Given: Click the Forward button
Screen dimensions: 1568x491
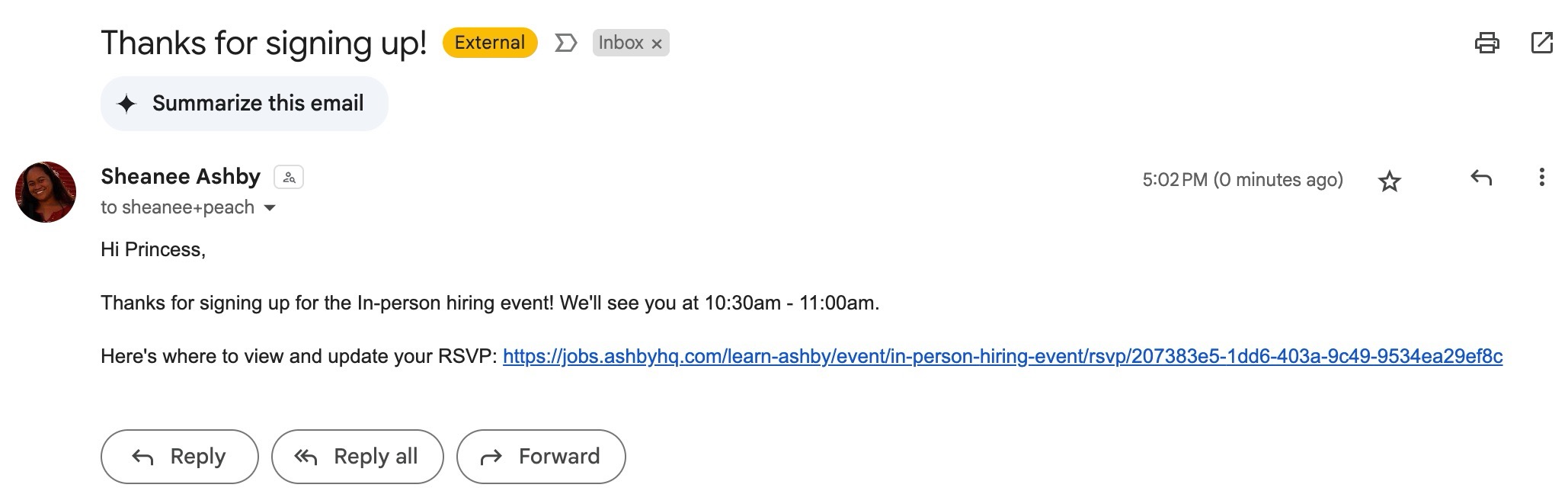Looking at the screenshot, I should coord(541,457).
